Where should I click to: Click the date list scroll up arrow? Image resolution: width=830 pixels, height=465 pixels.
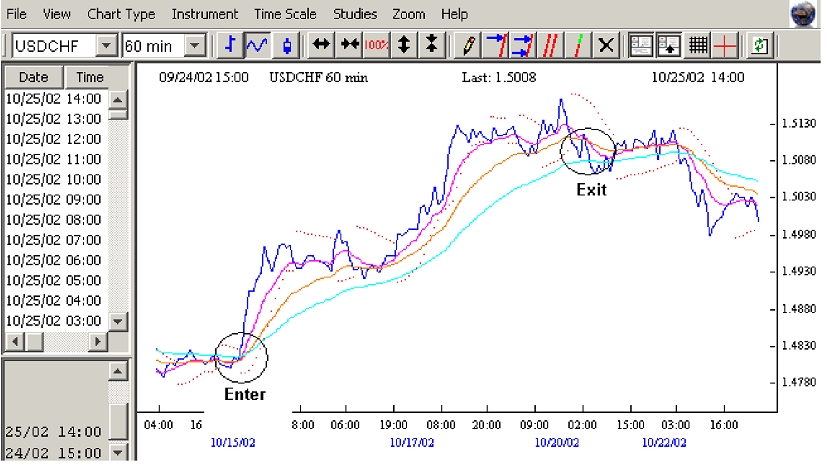tap(118, 100)
